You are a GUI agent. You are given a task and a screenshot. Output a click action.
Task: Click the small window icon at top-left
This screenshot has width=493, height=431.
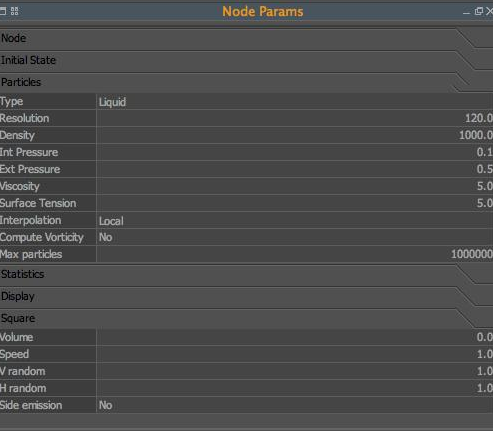click(3, 11)
